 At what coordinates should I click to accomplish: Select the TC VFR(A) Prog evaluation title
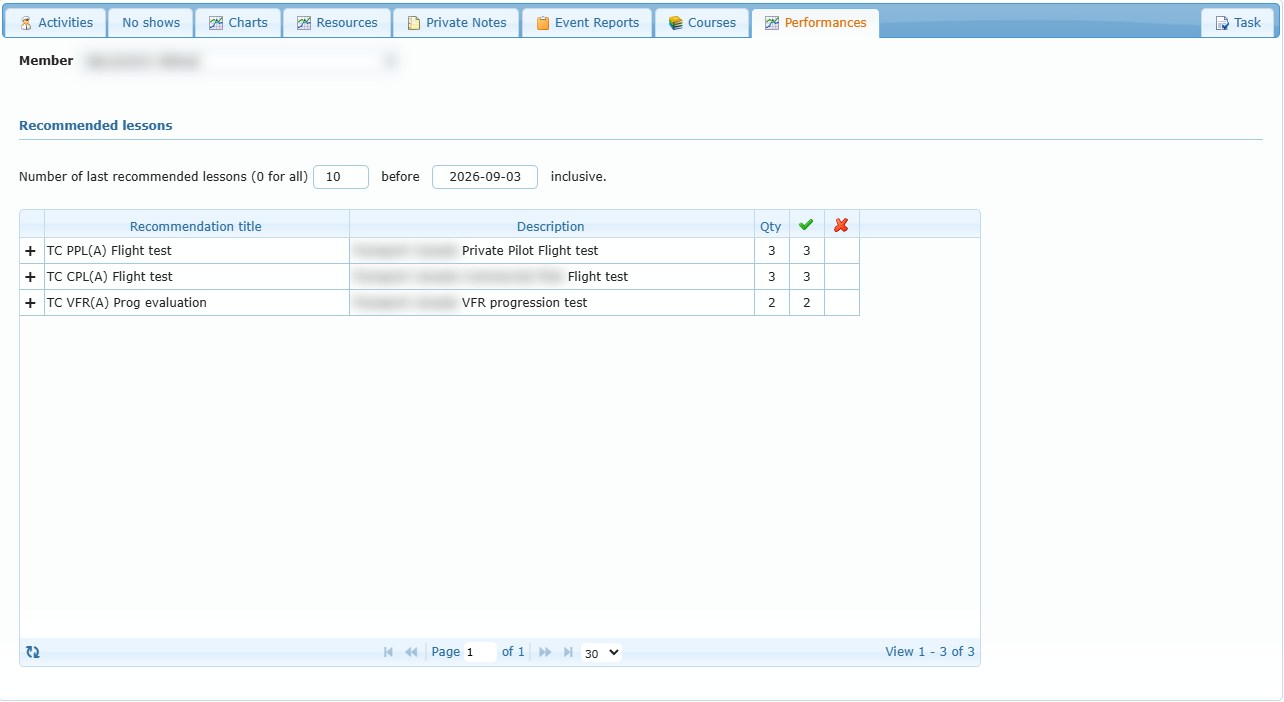tap(127, 303)
